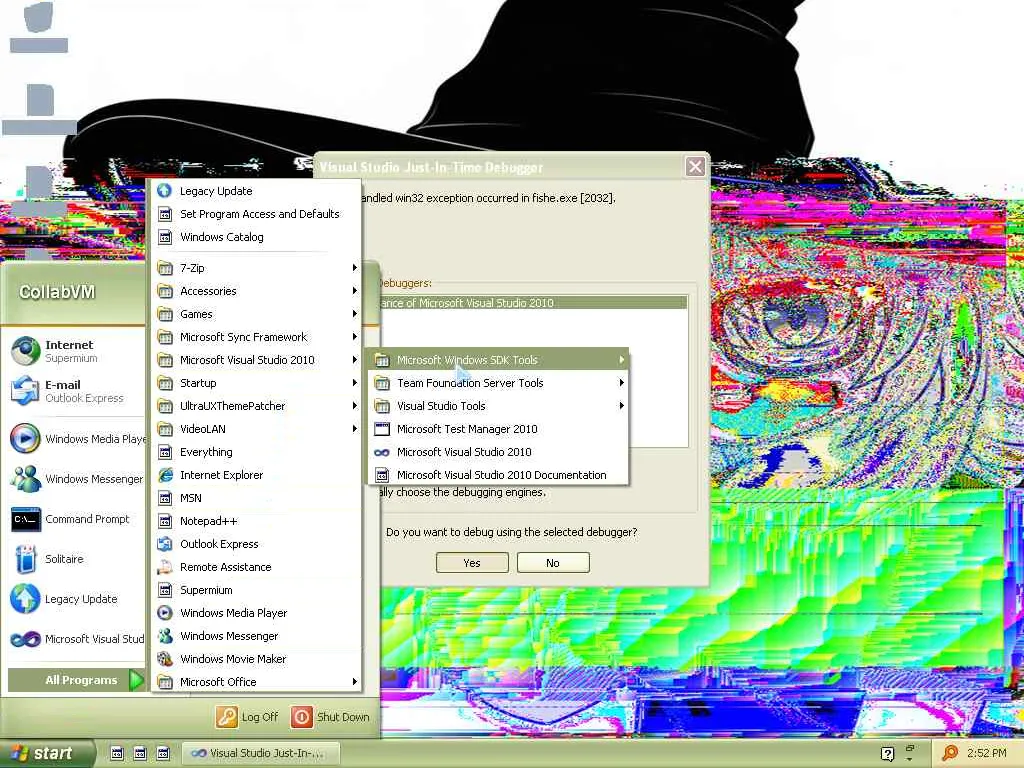Open Windows Messenger in programs list
Image resolution: width=1024 pixels, height=768 pixels.
click(x=256, y=636)
